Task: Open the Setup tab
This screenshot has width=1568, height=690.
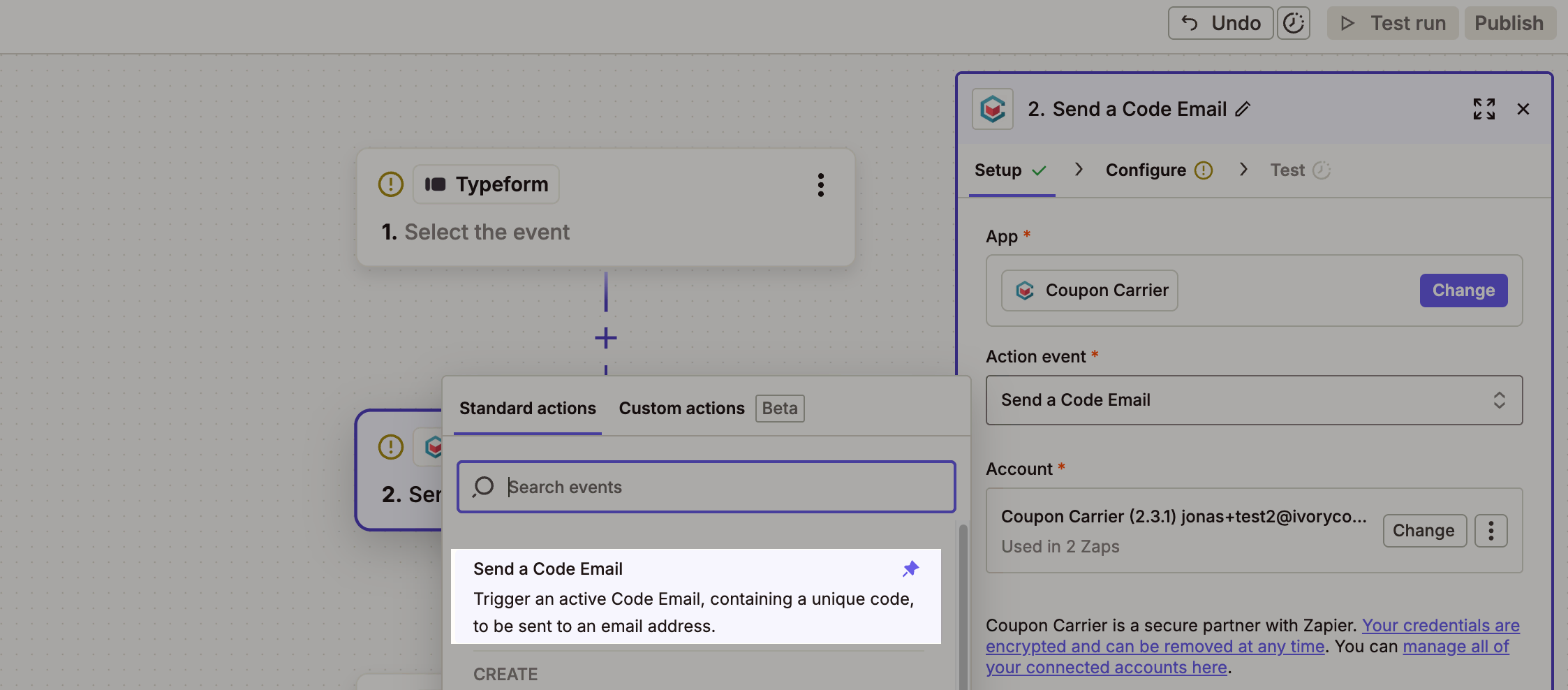Action: click(1011, 170)
